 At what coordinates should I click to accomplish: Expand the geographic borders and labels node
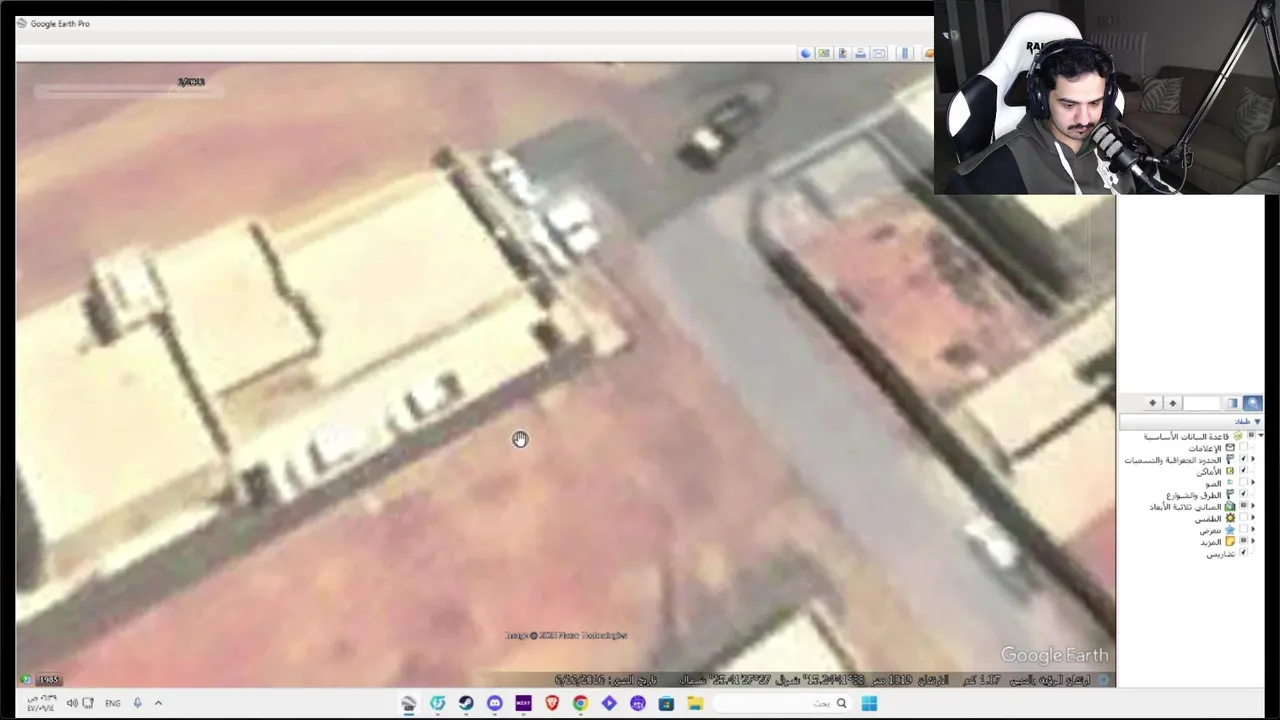click(x=1253, y=459)
